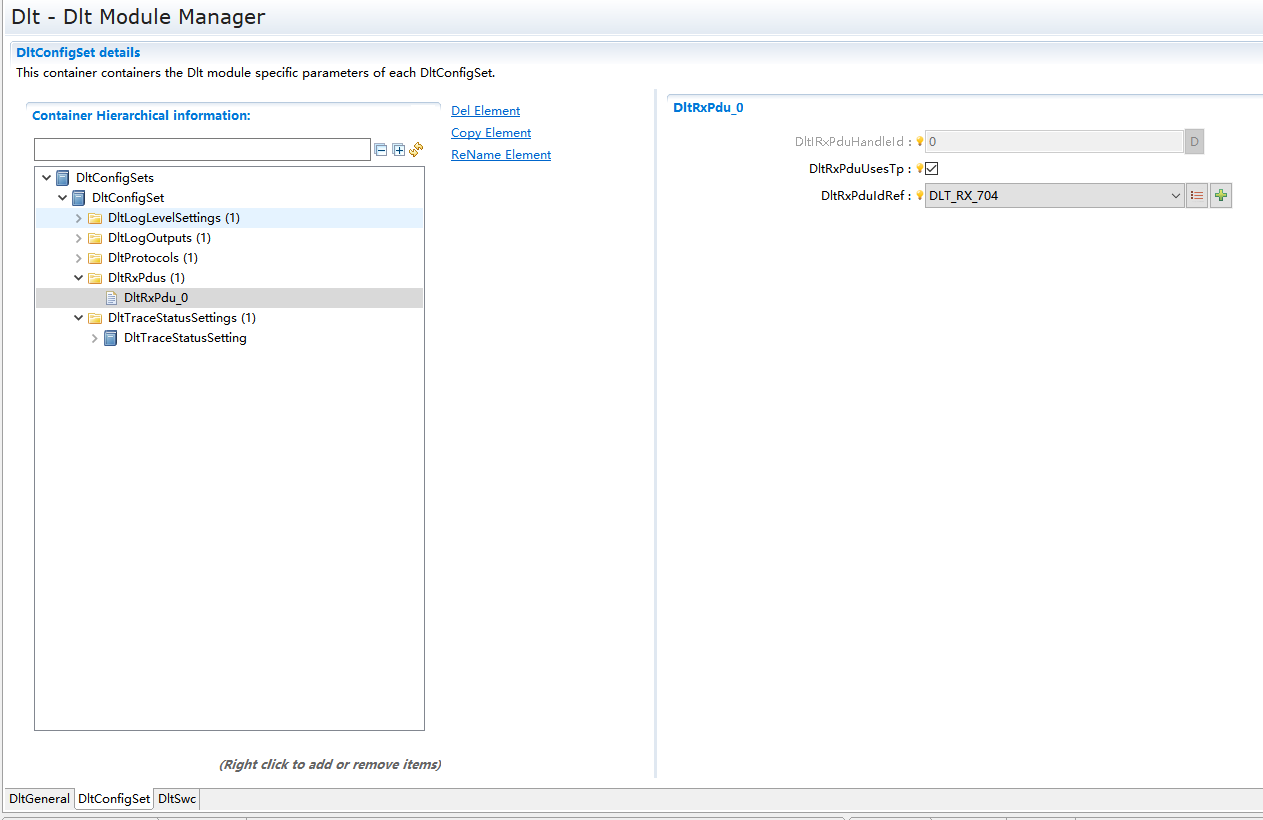Select DltTraceStatusSetting in the tree
The image size is (1263, 820).
click(185, 338)
